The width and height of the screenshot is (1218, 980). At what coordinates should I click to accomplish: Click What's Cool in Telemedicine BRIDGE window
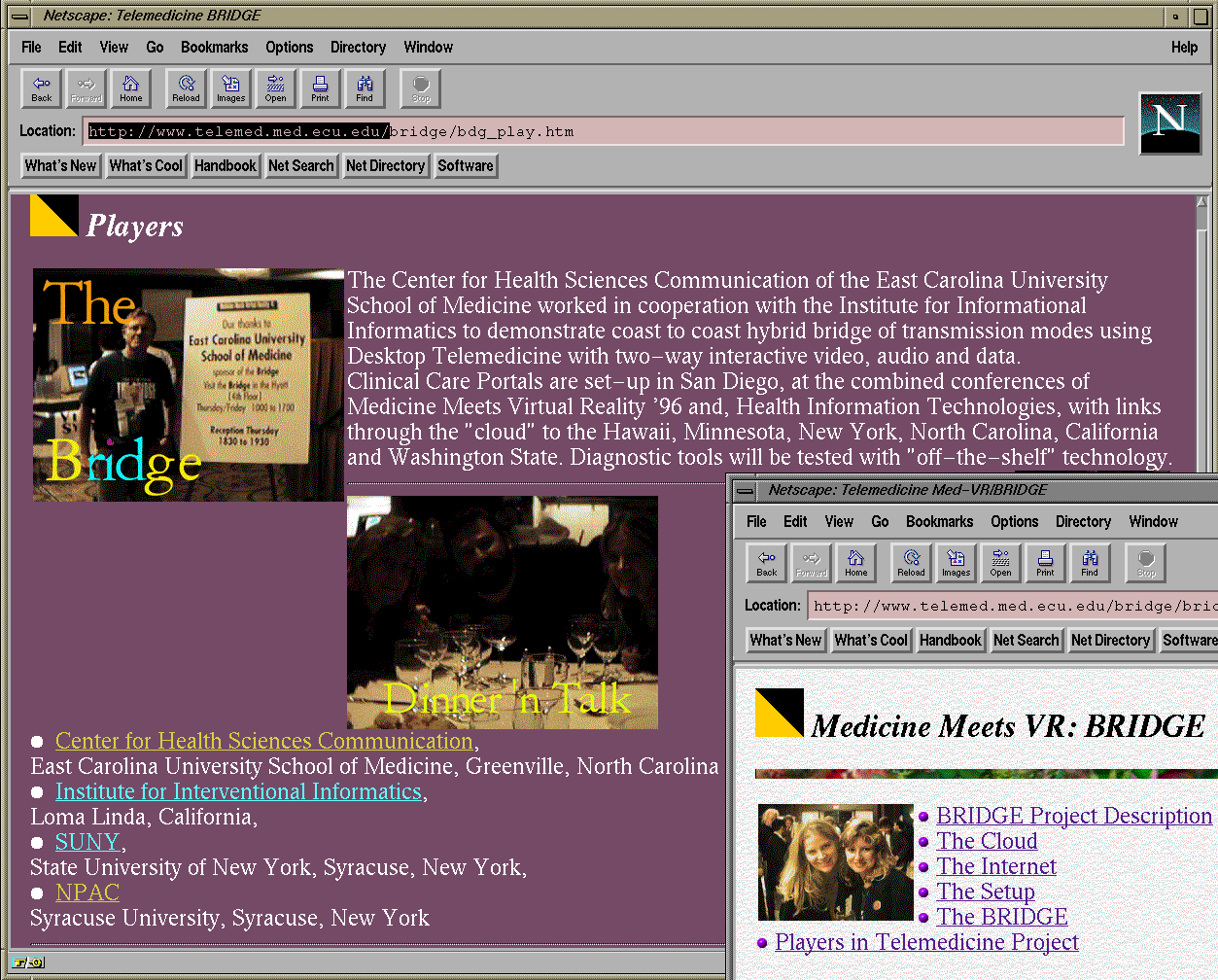pyautogui.click(x=146, y=166)
